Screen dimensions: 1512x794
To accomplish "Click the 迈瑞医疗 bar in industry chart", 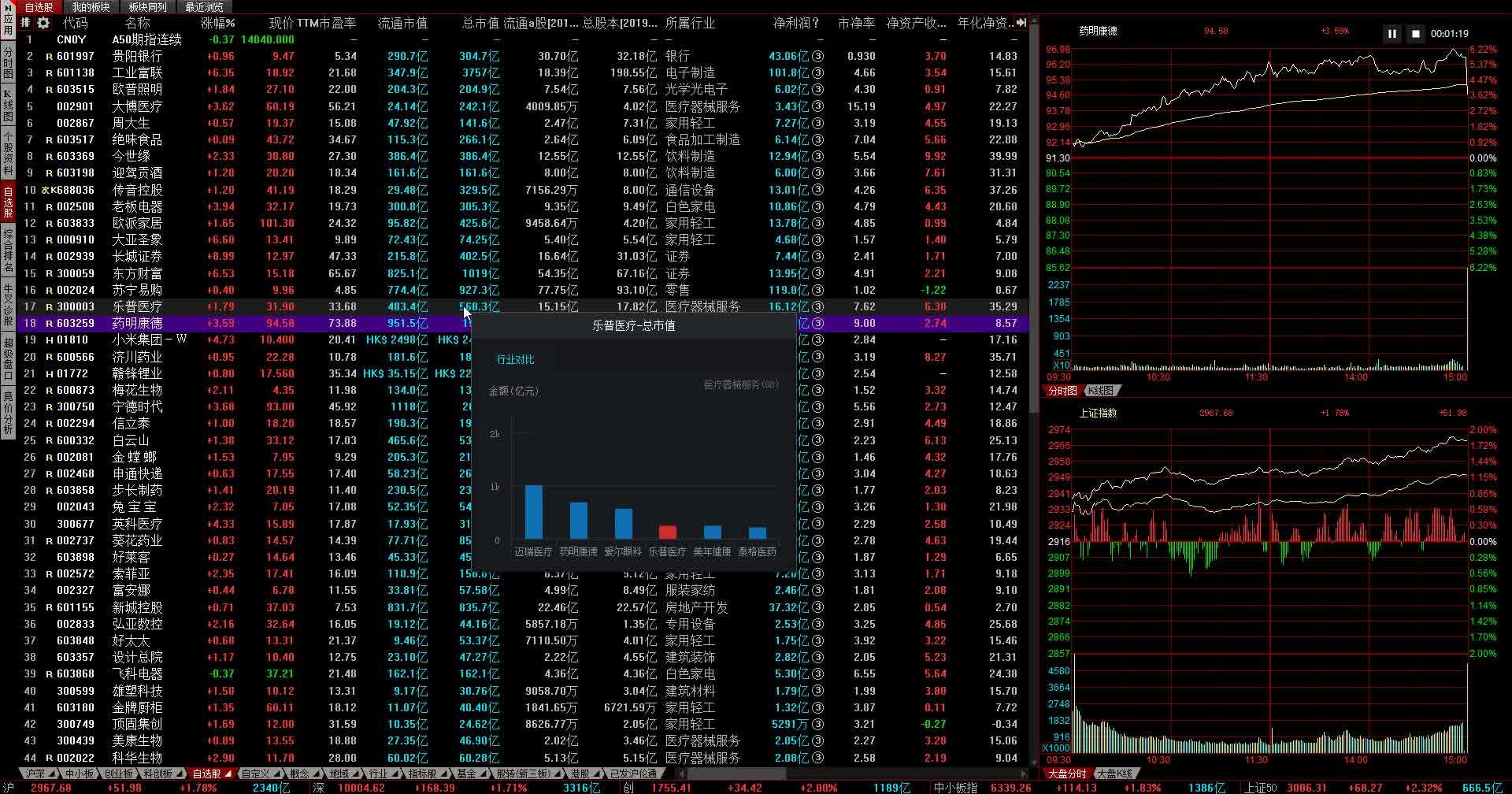I will [x=533, y=512].
